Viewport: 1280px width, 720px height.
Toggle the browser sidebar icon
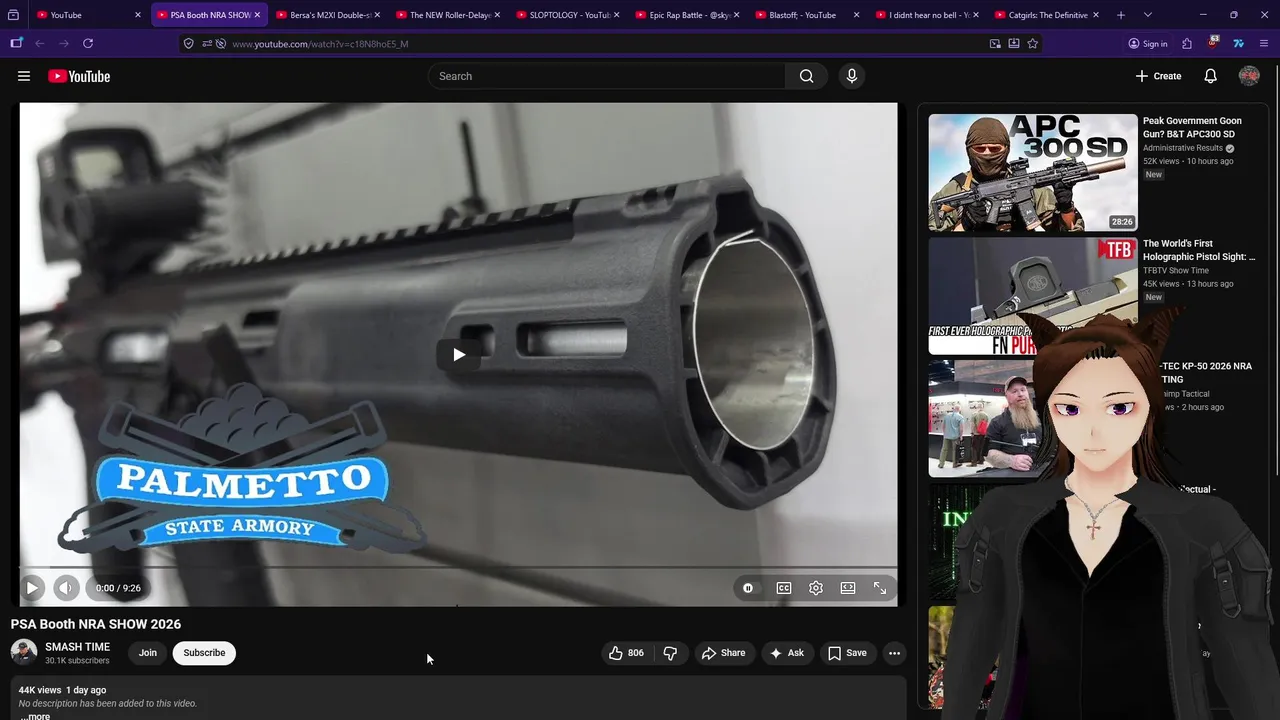point(16,43)
